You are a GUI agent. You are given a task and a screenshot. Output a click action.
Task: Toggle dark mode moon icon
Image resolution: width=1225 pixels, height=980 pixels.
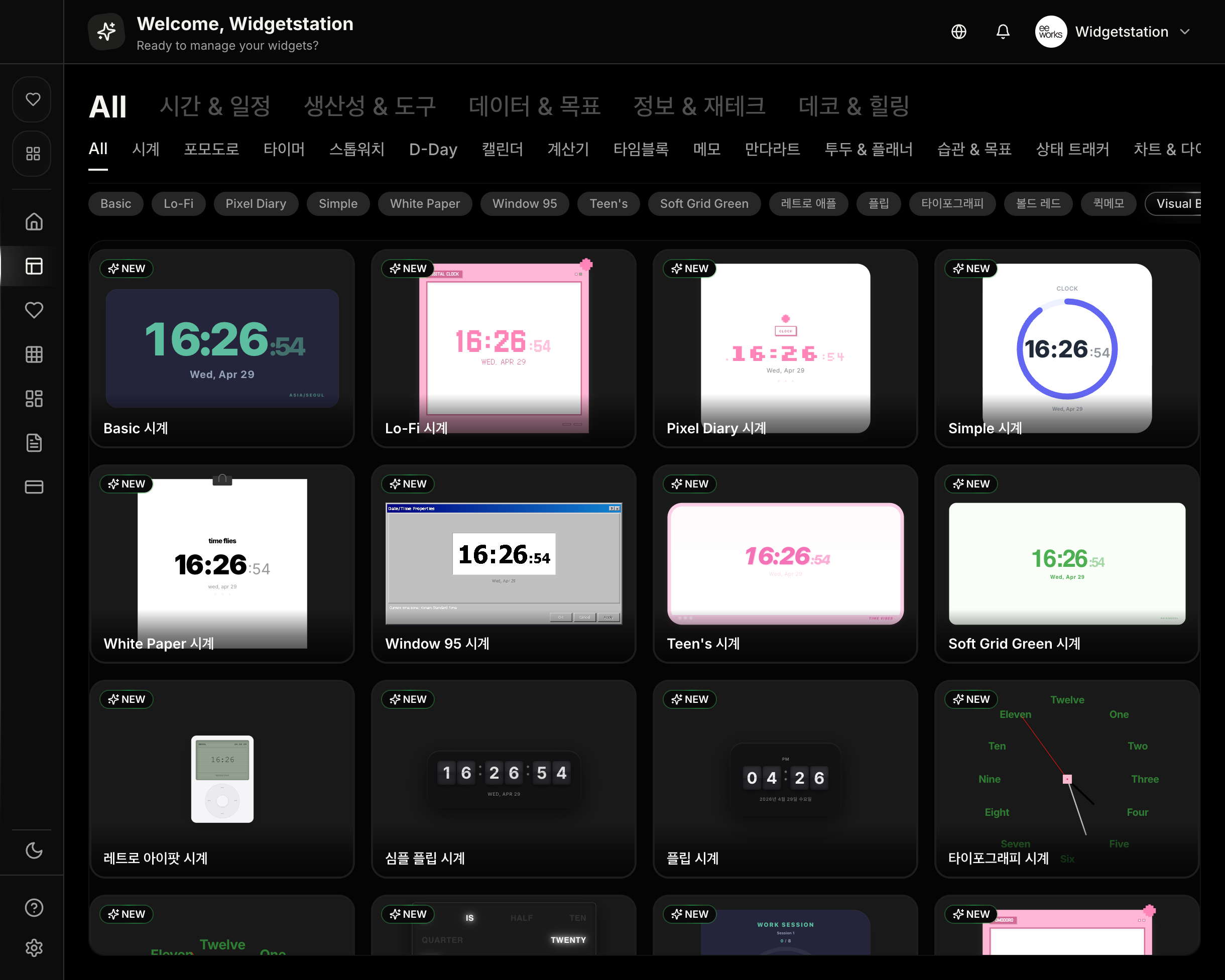point(34,850)
